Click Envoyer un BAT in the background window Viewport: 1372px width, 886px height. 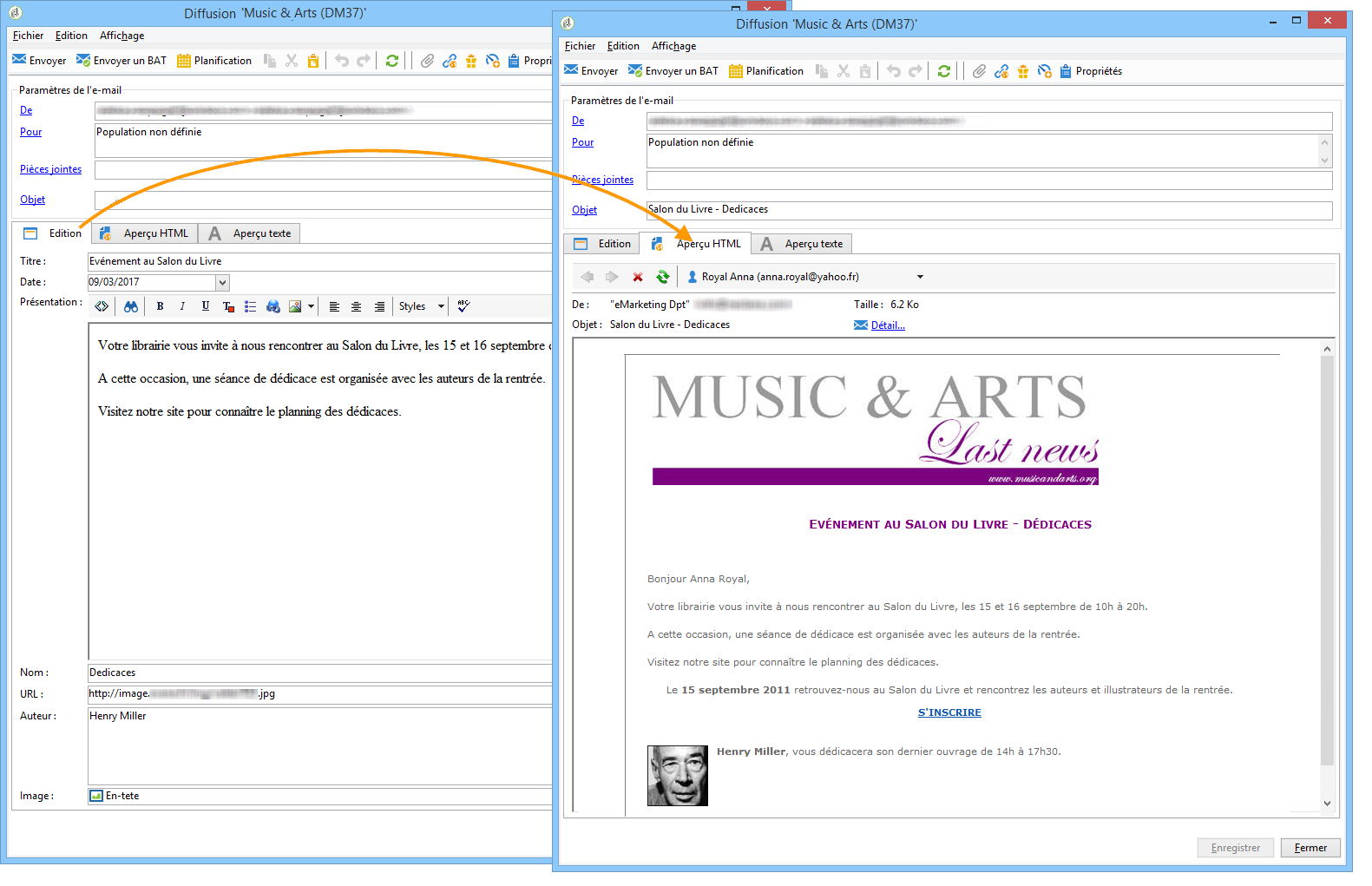[121, 61]
